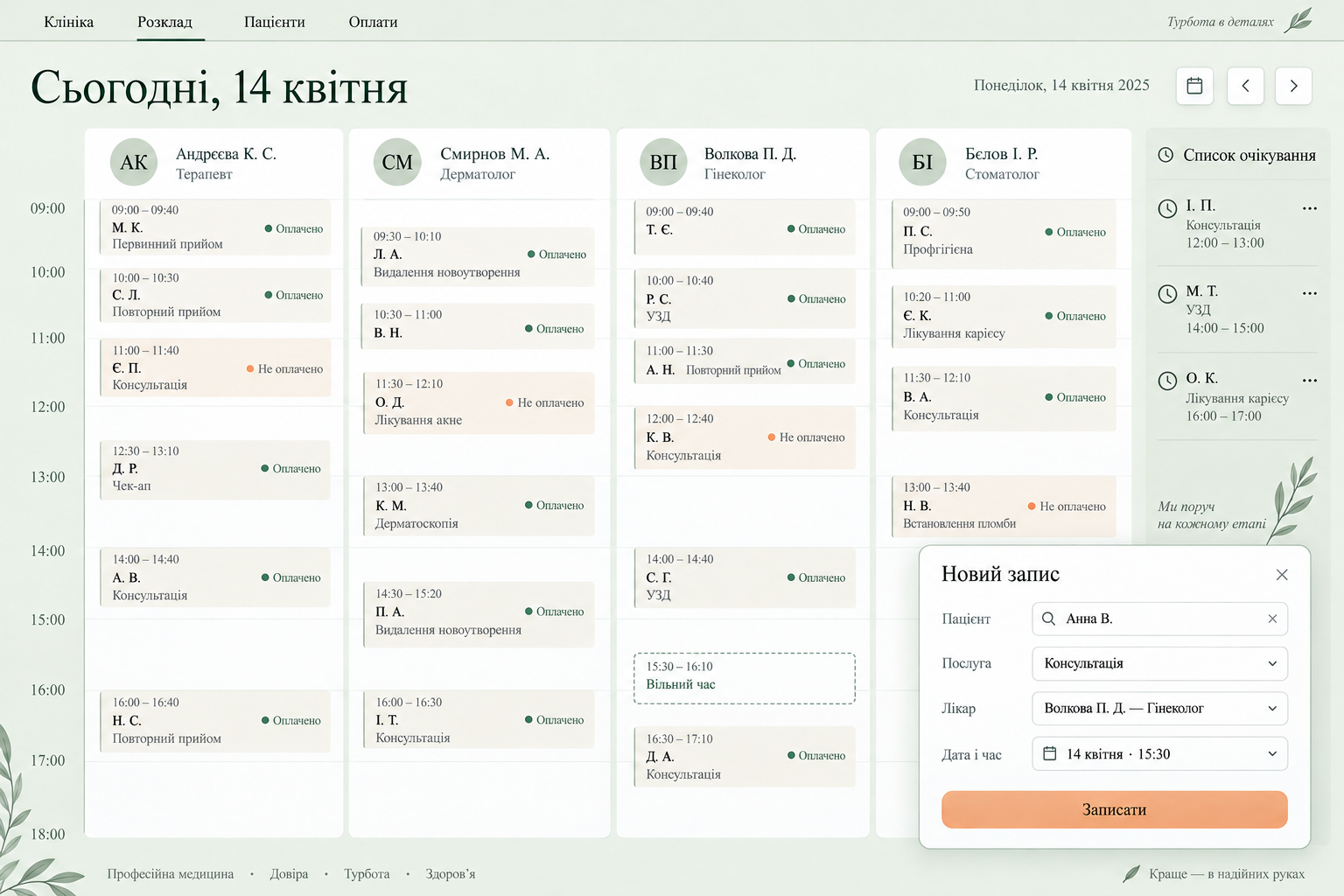
Task: Open the Дата і час dropdown
Action: tap(1159, 753)
